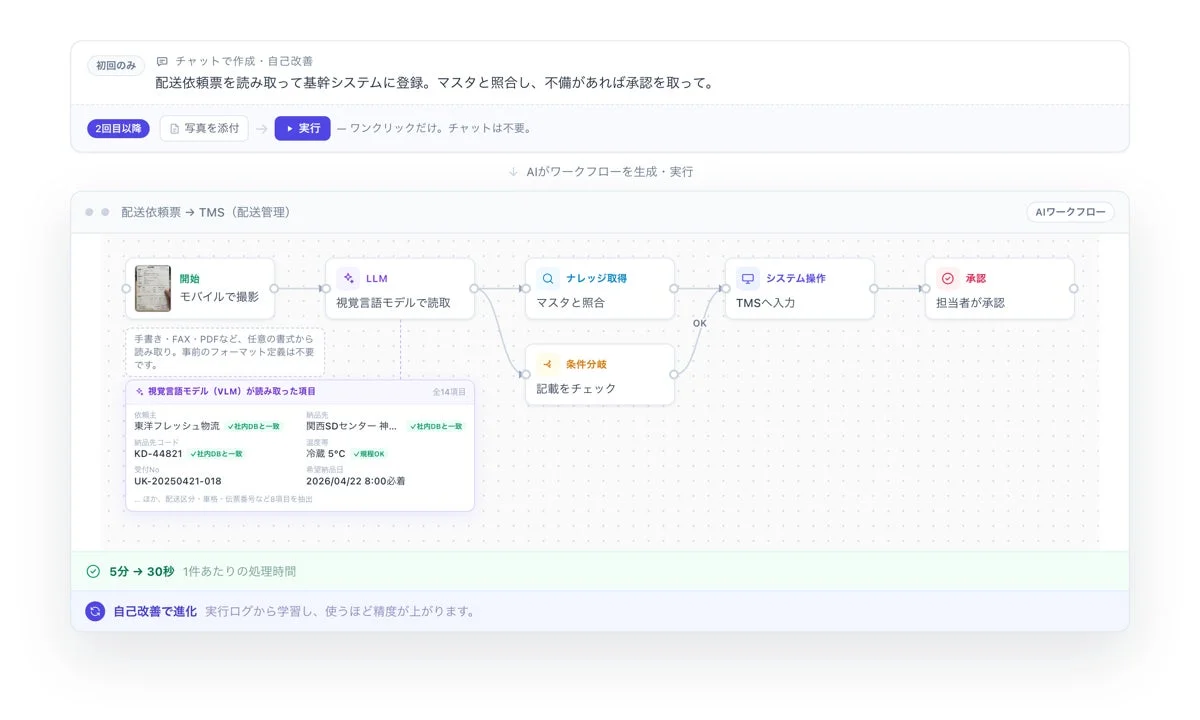Viewport: 1200px width, 720px height.
Task: Select the 記載をチェック node
Action: (600, 375)
